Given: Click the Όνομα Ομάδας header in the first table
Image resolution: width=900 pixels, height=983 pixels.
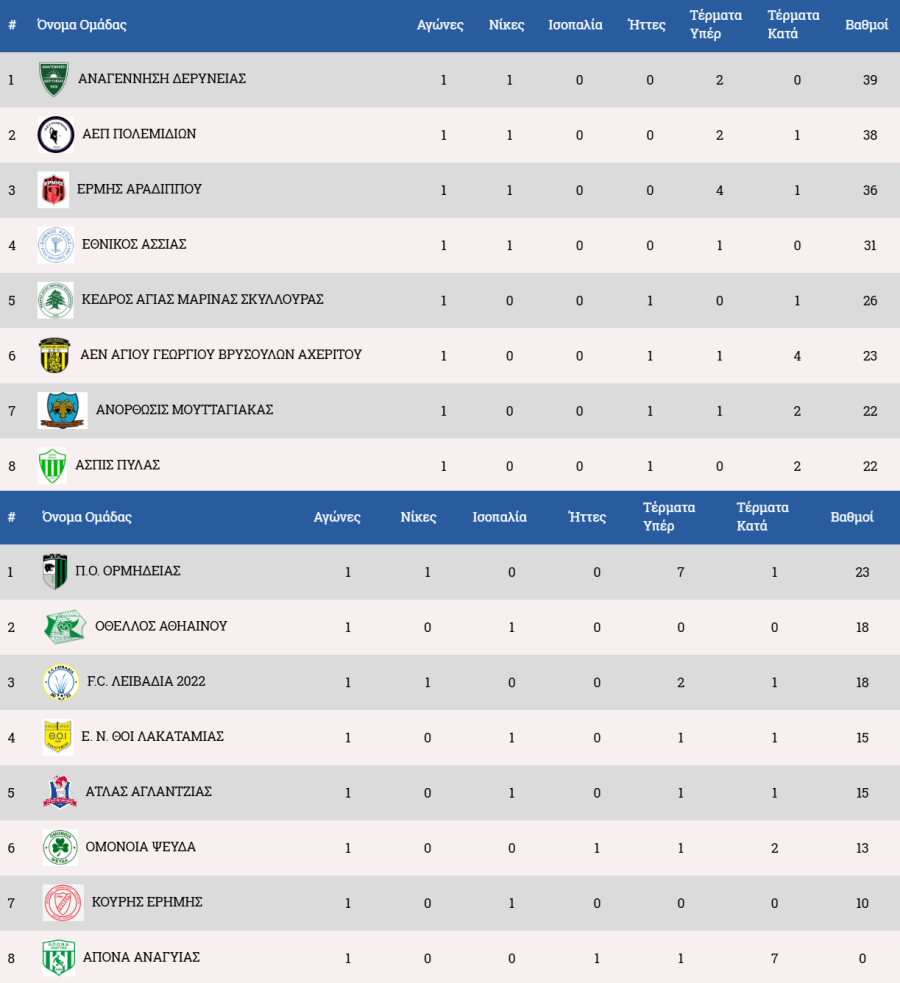Looking at the screenshot, I should (x=82, y=25).
